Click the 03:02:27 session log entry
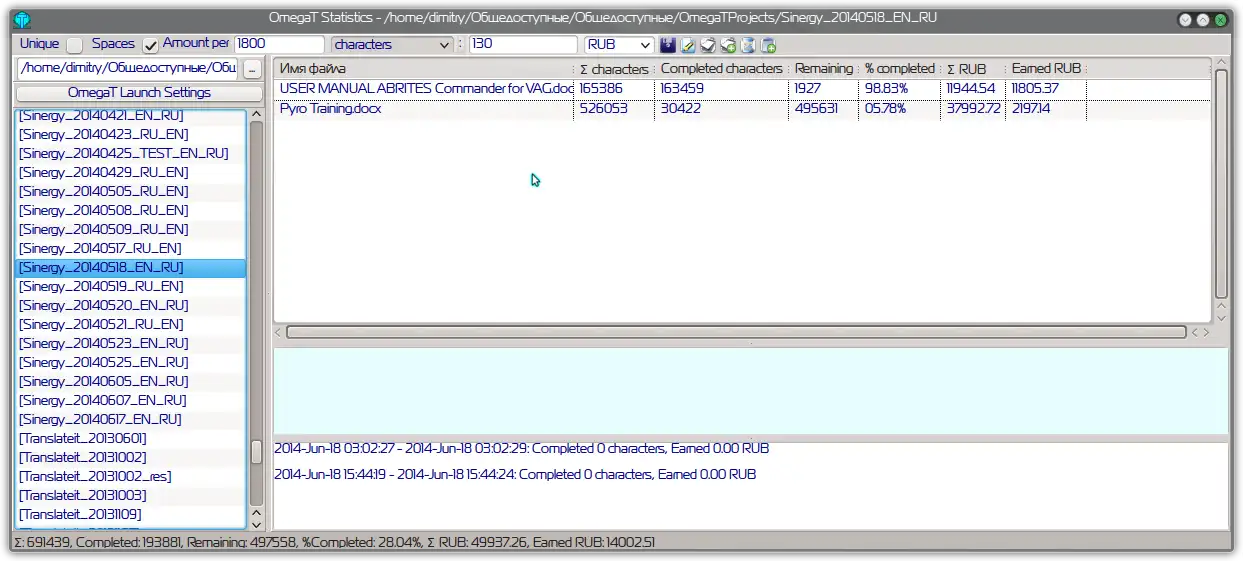1243x561 pixels. click(521, 449)
